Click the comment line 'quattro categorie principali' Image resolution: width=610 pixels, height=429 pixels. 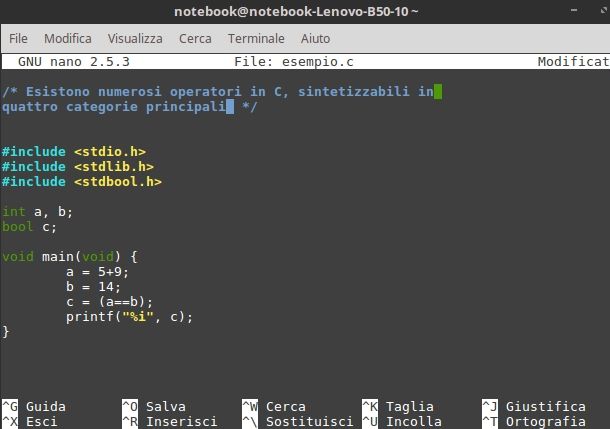pyautogui.click(x=129, y=107)
